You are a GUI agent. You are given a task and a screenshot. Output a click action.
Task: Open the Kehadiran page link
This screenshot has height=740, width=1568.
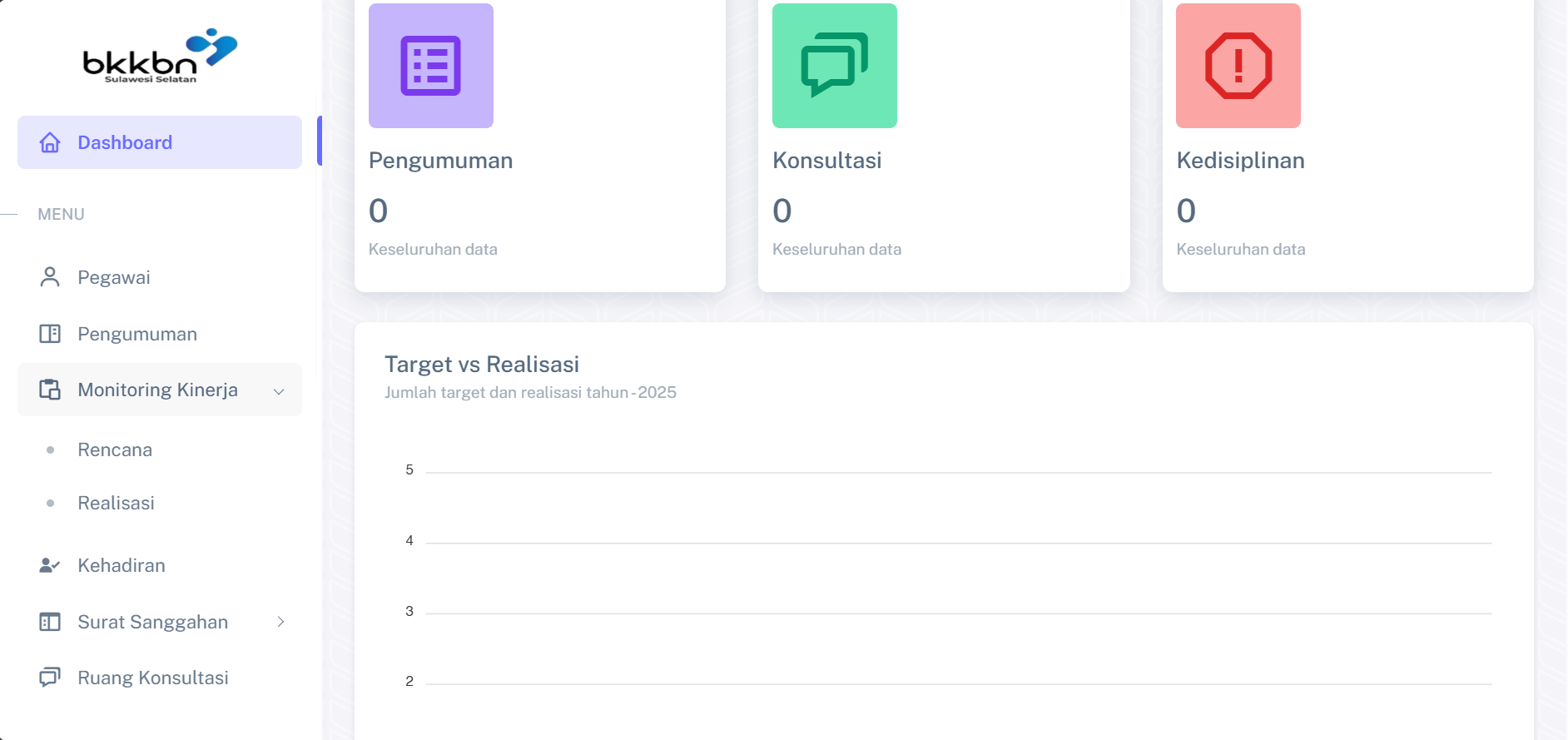click(122, 565)
